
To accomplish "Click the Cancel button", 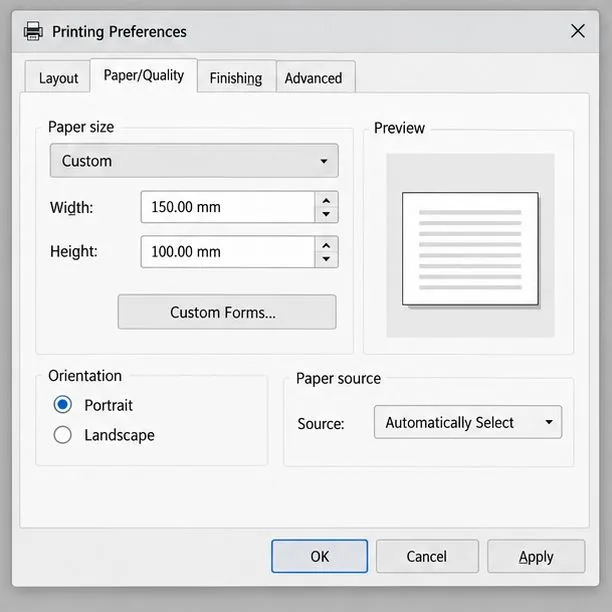I will 427,556.
